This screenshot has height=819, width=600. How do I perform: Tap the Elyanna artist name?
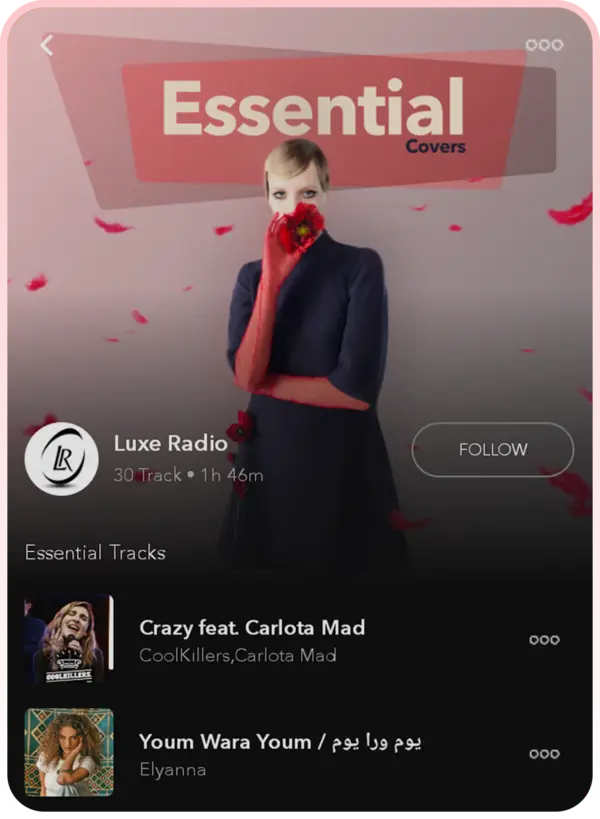[x=172, y=770]
